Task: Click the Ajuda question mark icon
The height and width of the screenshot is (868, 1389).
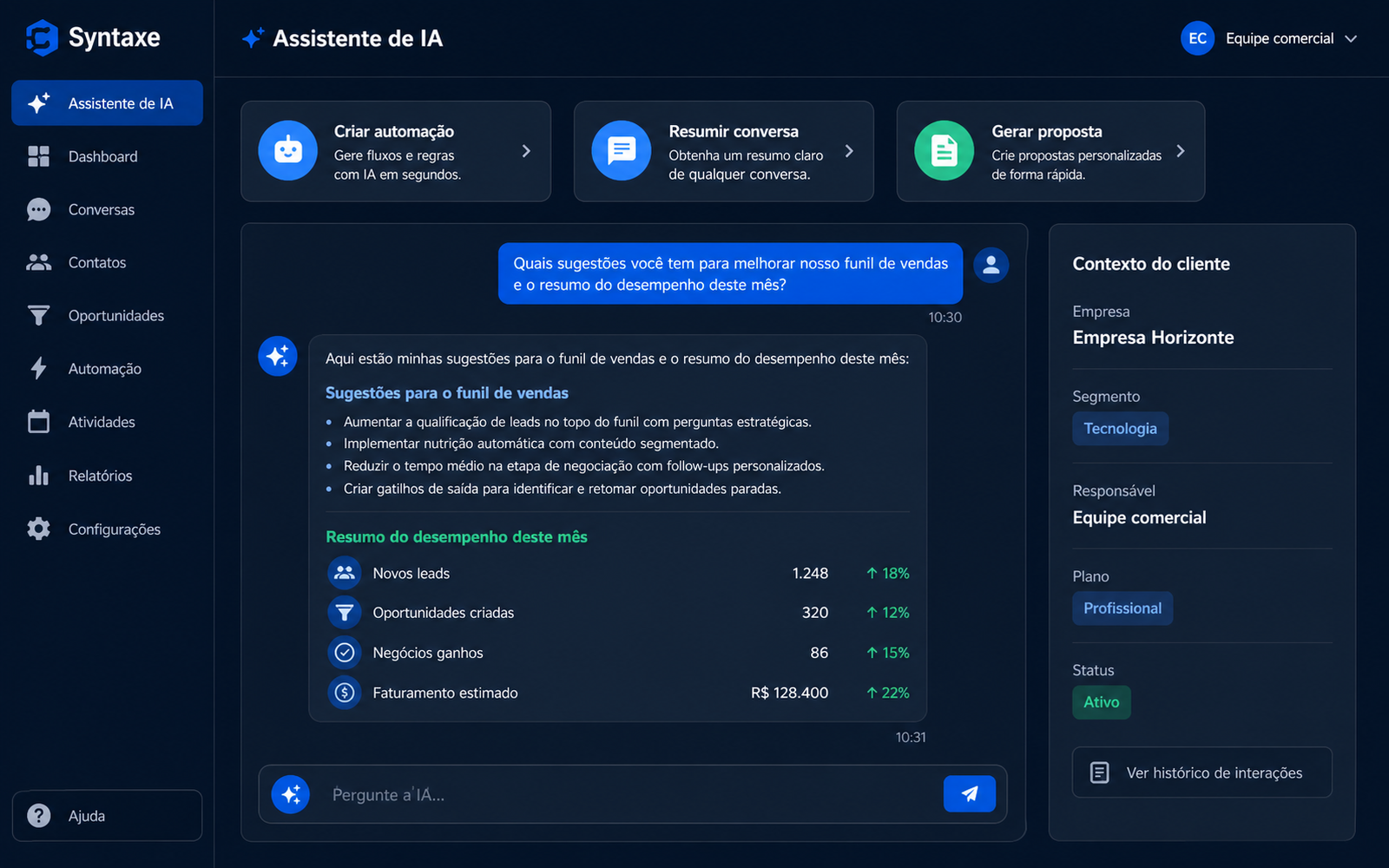Action: [x=38, y=816]
